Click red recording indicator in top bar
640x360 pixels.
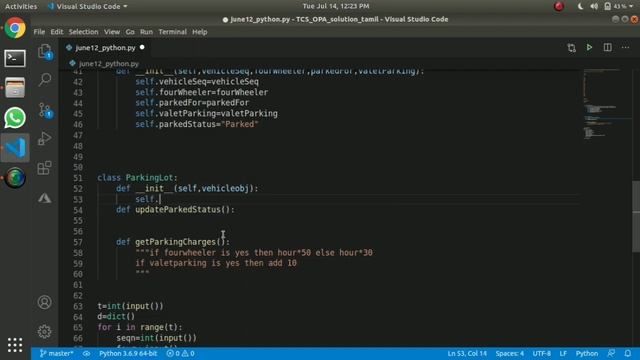coord(559,6)
